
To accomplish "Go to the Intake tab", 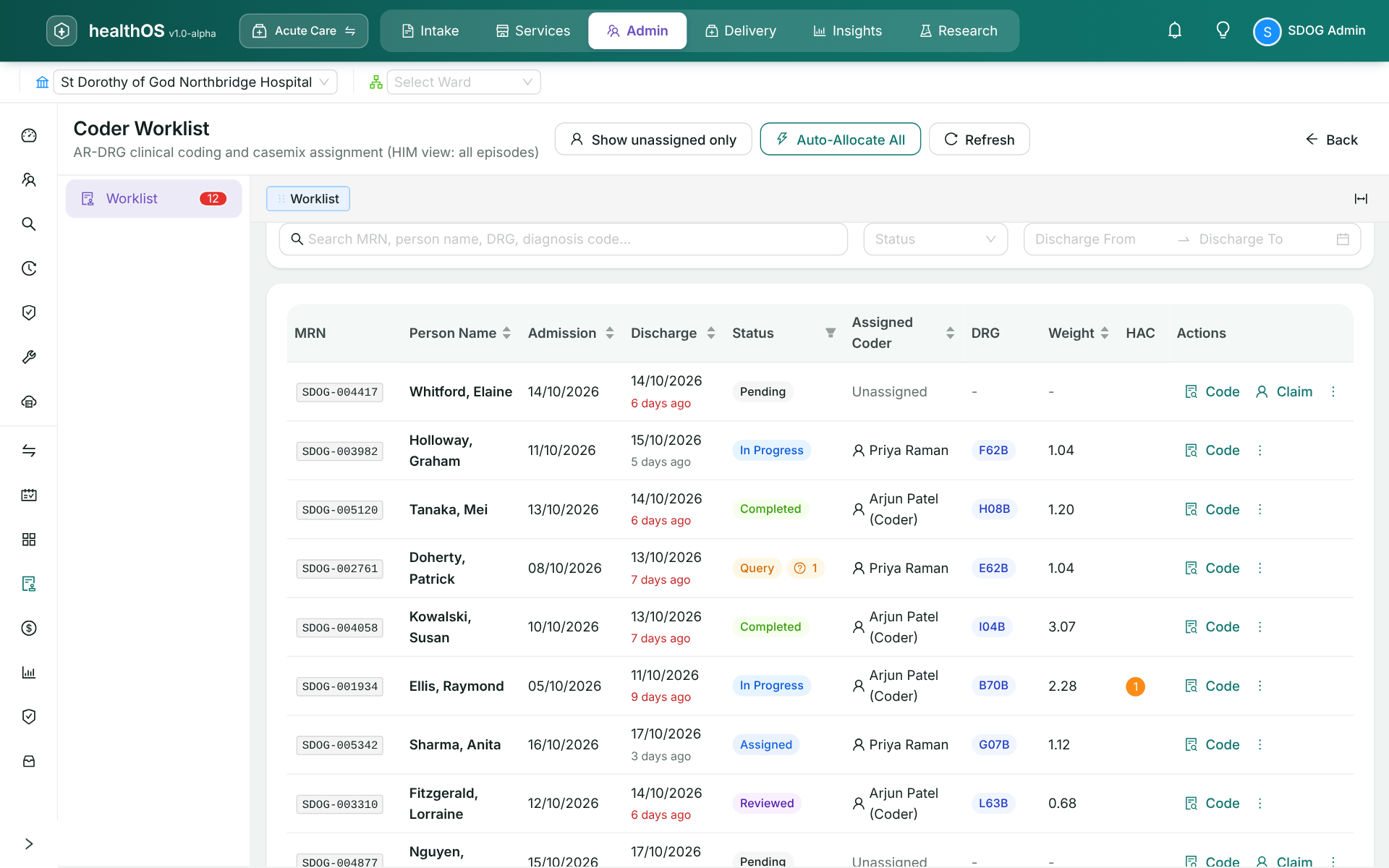I will (430, 31).
